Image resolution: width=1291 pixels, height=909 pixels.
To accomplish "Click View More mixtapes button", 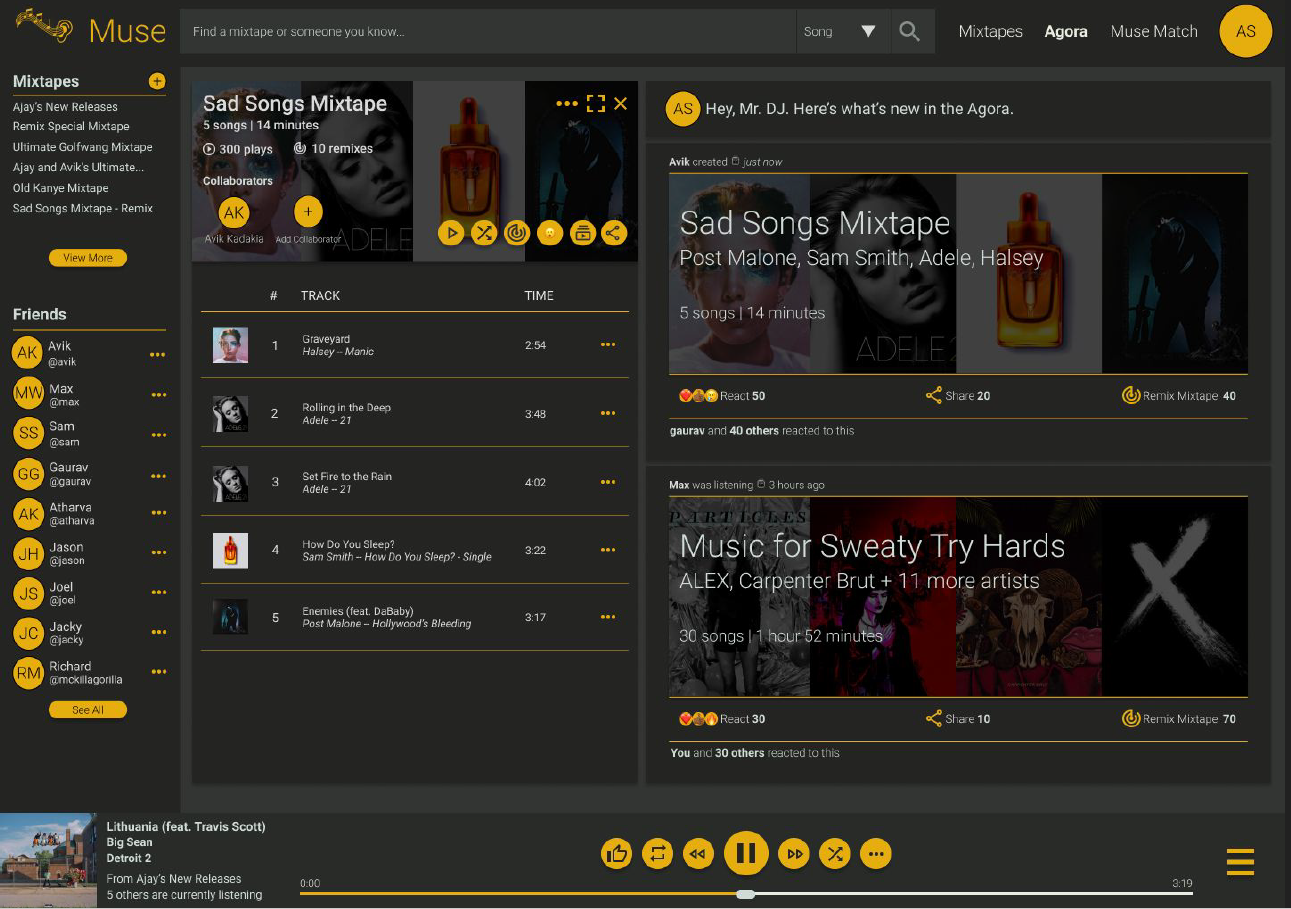I will point(88,258).
